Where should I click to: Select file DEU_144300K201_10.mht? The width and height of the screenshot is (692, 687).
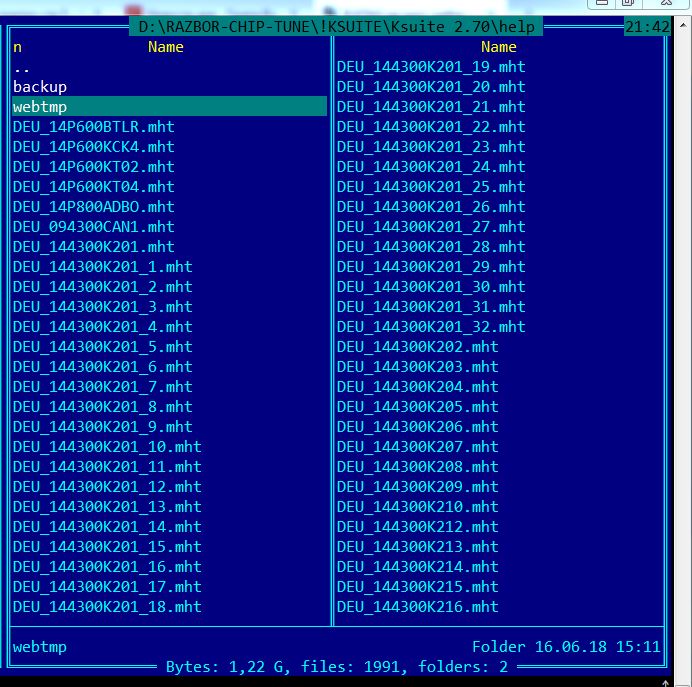point(107,447)
